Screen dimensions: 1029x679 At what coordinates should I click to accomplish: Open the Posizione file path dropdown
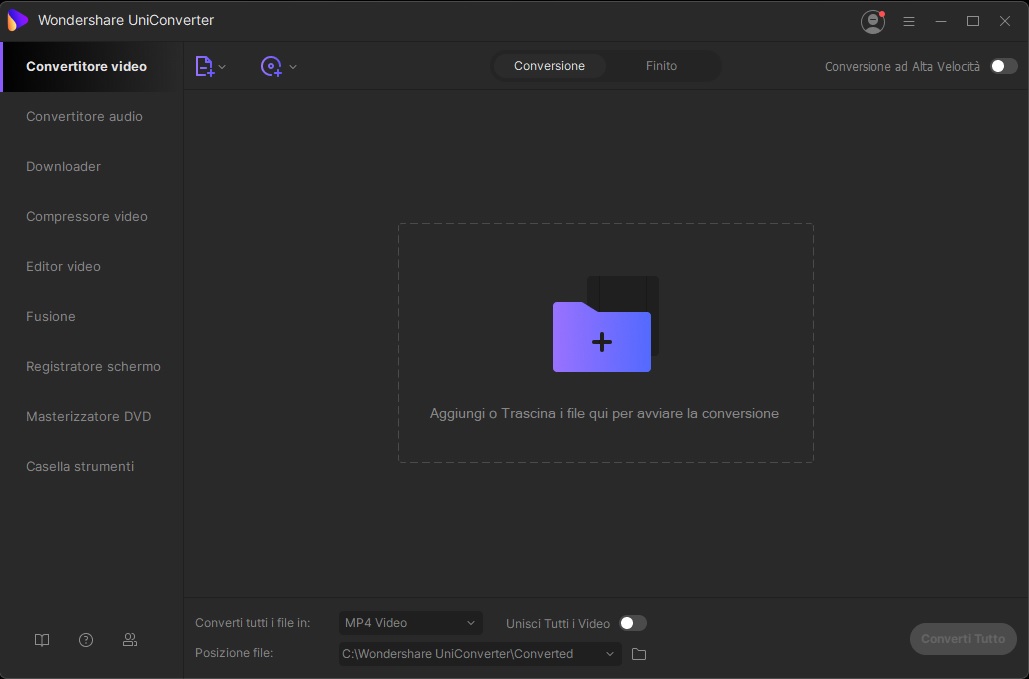click(480, 653)
